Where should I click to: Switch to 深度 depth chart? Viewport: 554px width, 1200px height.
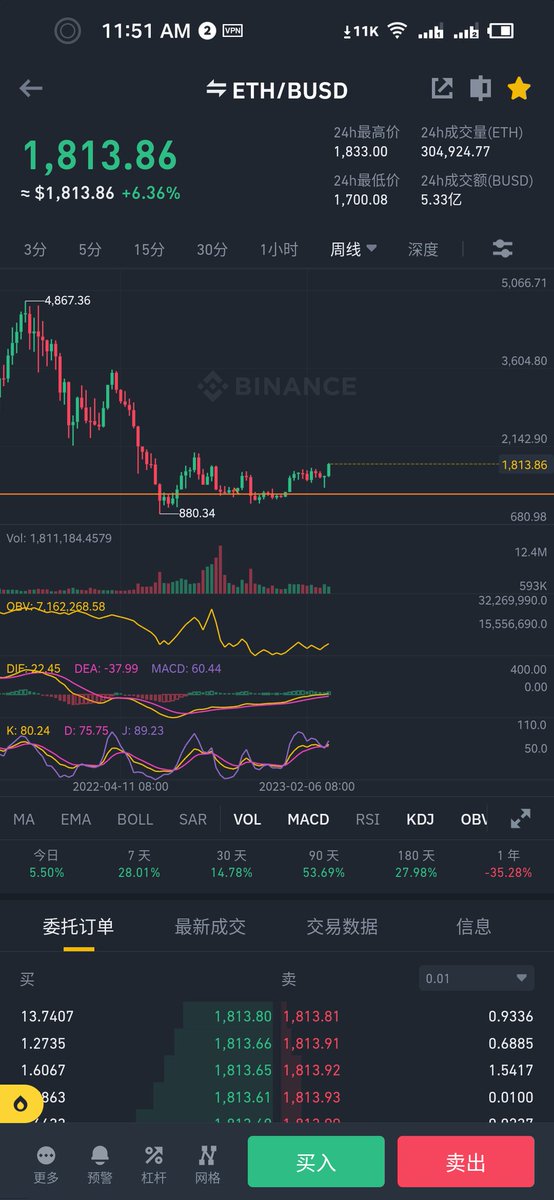423,250
